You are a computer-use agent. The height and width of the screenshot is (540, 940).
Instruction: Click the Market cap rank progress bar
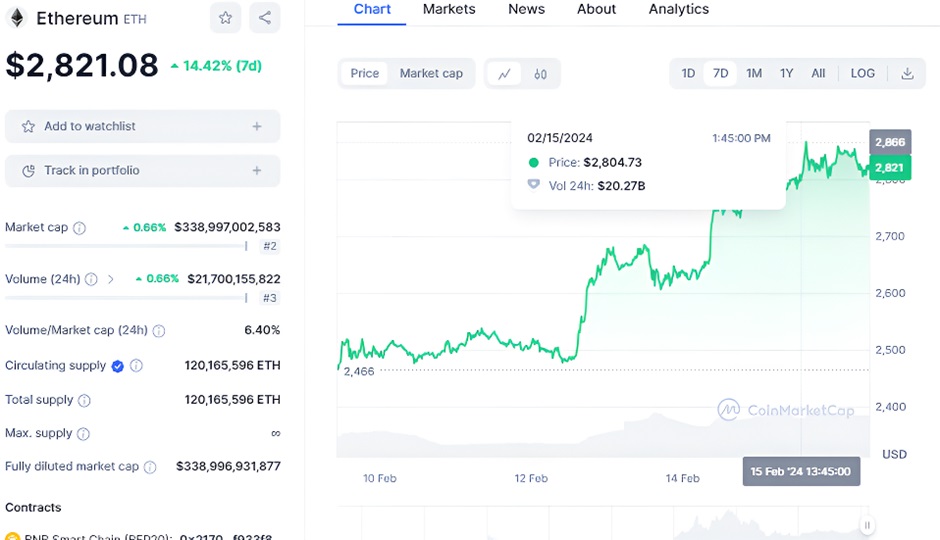[x=126, y=246]
